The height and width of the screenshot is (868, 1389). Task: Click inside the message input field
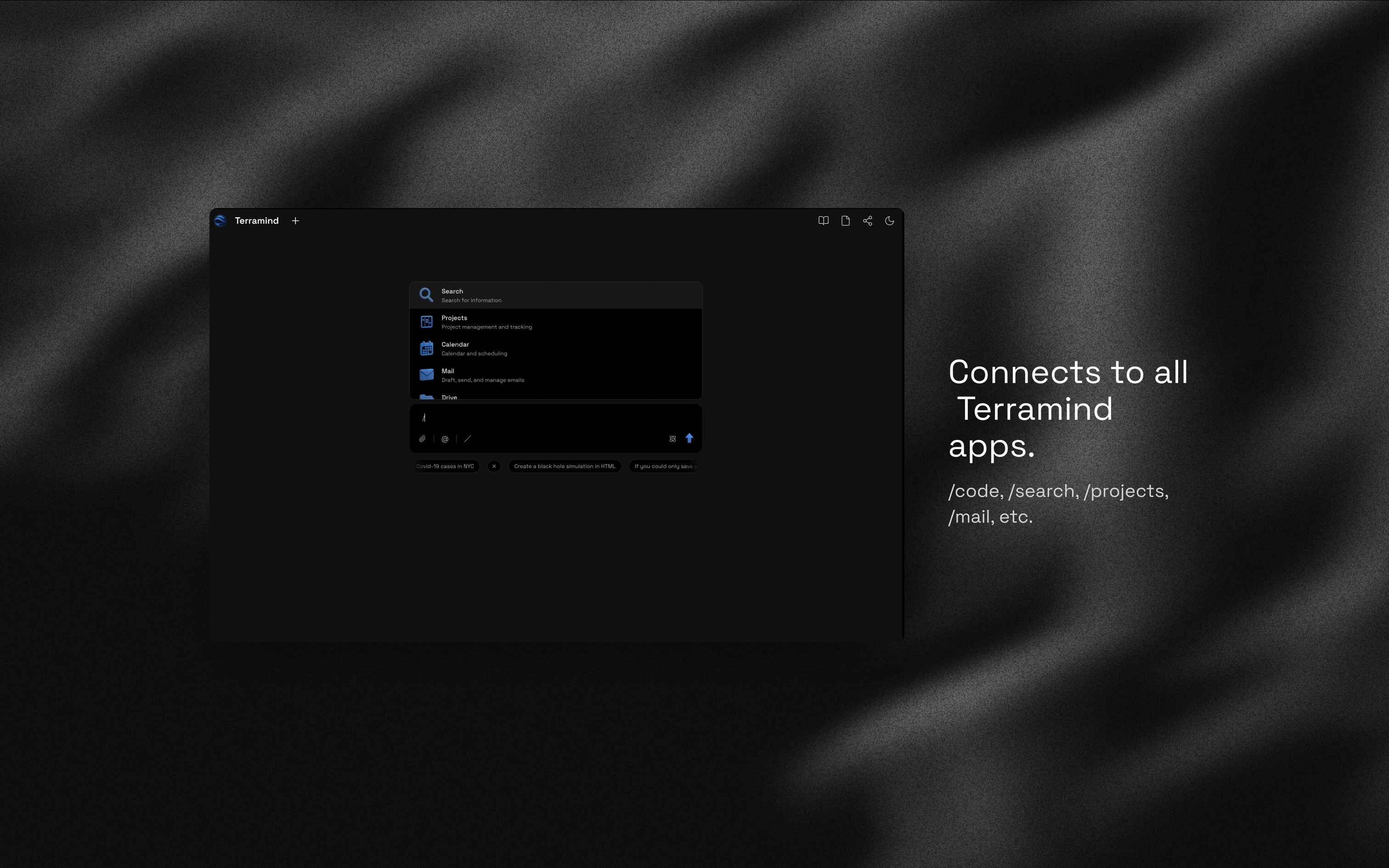coord(555,418)
